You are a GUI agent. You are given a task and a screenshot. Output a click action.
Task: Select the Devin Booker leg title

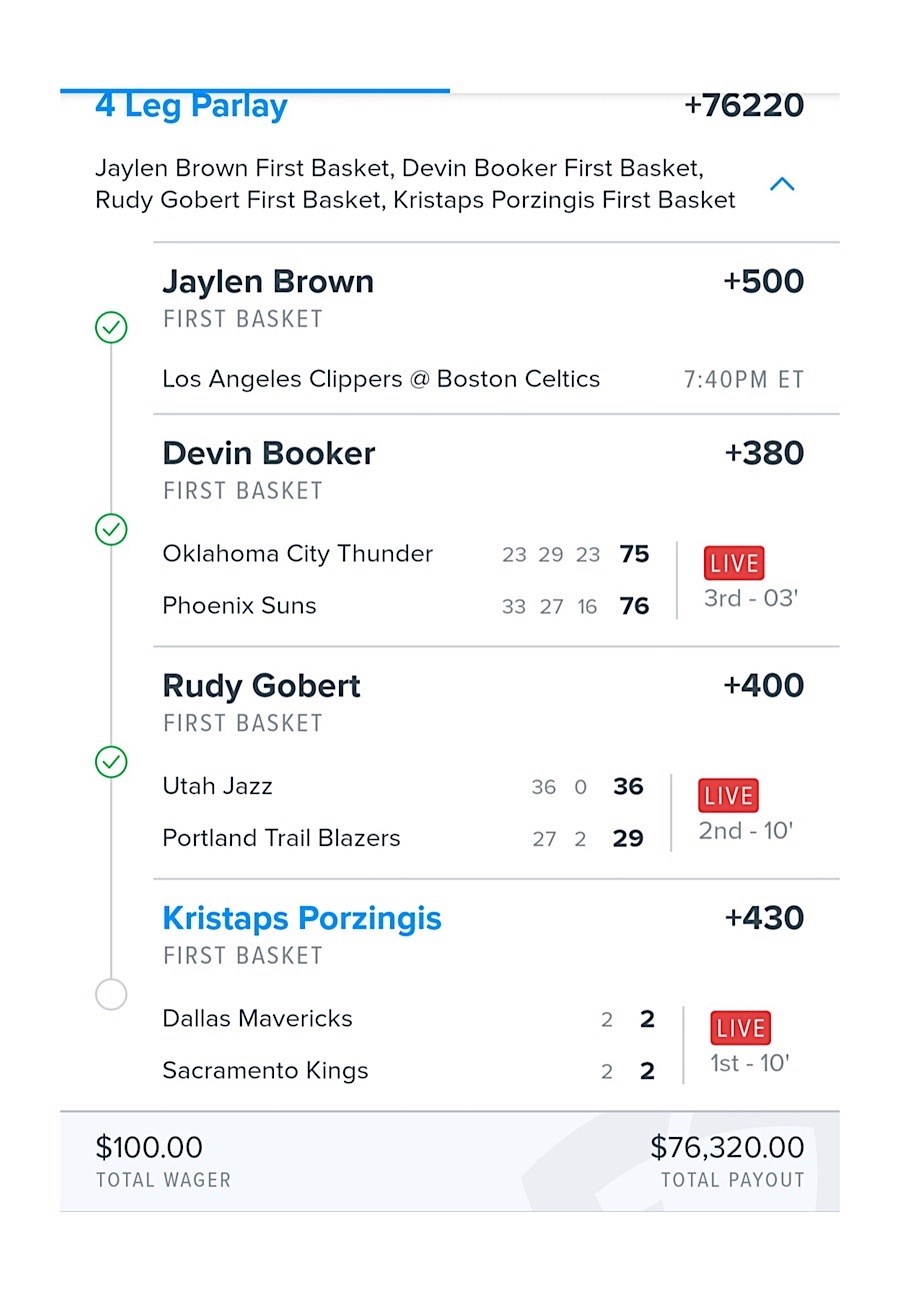[269, 453]
